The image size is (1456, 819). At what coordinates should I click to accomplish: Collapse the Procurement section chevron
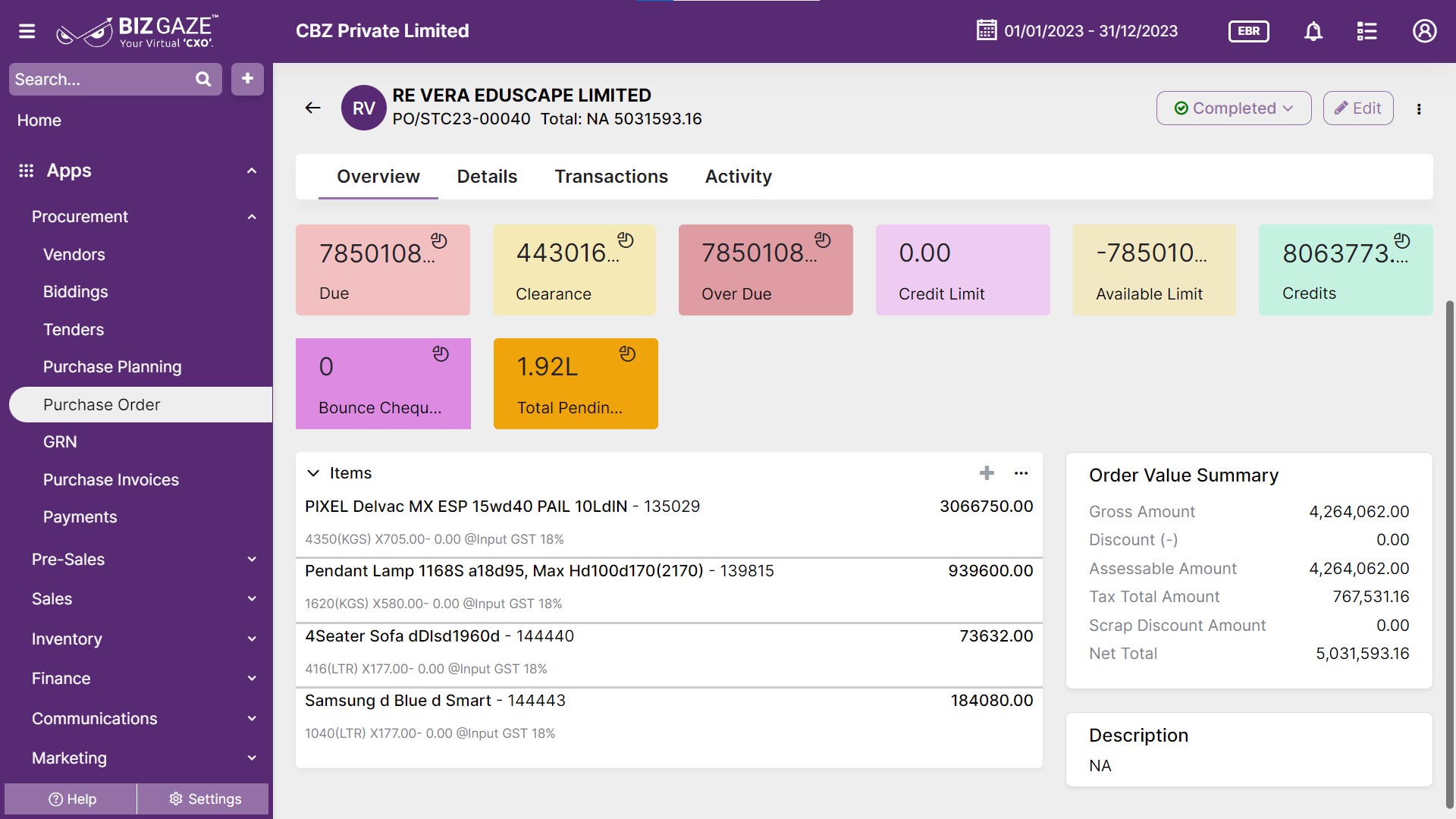pos(252,217)
